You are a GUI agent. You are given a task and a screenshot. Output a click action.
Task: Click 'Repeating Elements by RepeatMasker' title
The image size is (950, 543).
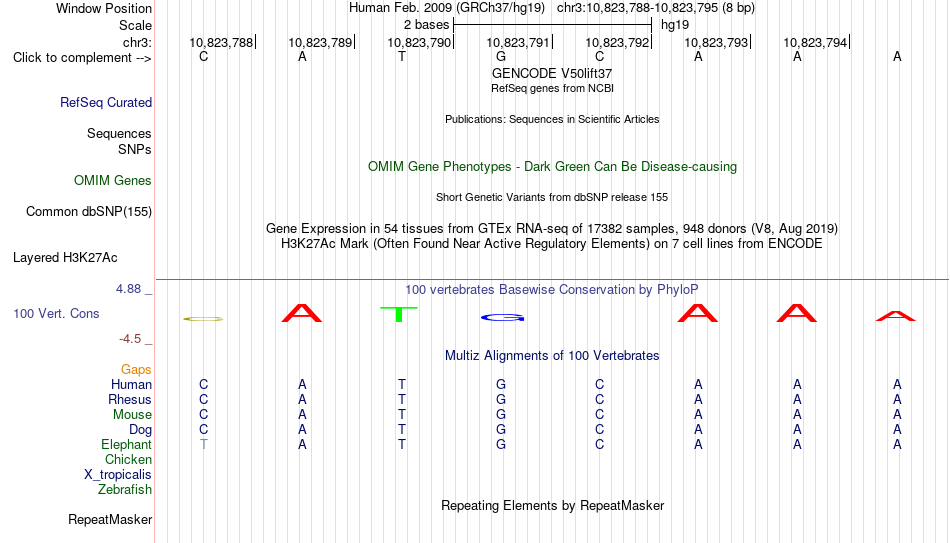(552, 505)
